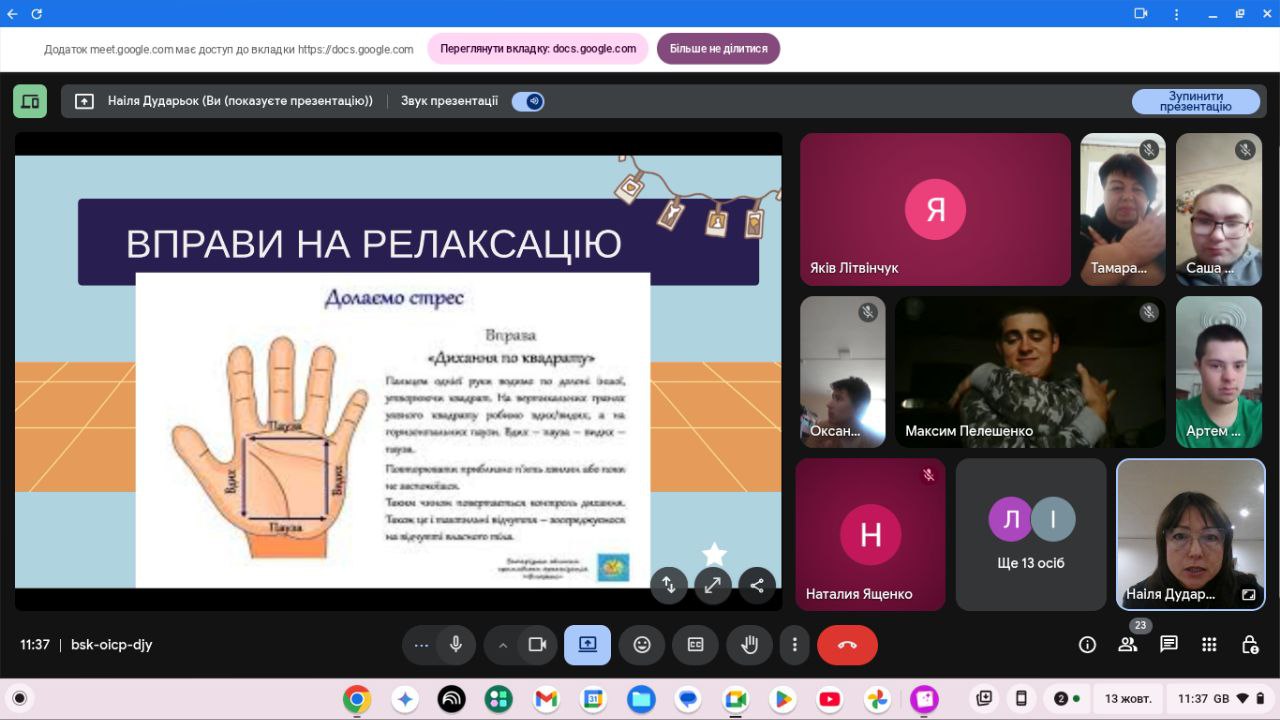The width and height of the screenshot is (1280, 720).
Task: Open the emoji reactions panel
Action: click(x=642, y=645)
